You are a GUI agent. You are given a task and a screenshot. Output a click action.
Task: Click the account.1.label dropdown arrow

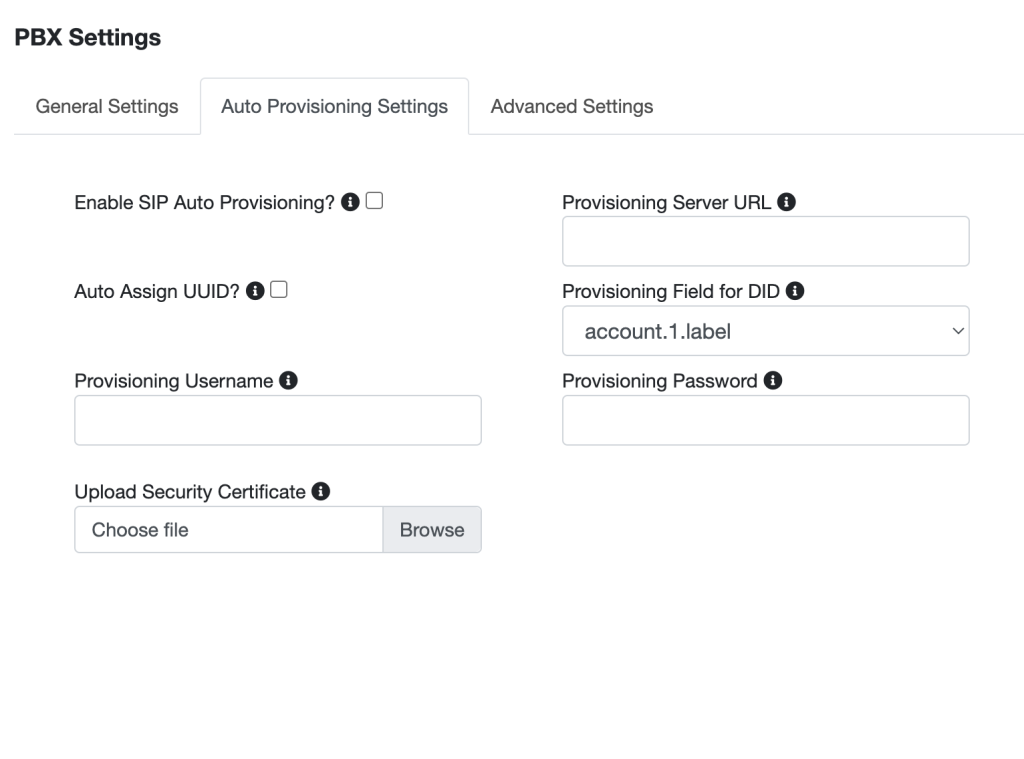tap(957, 331)
